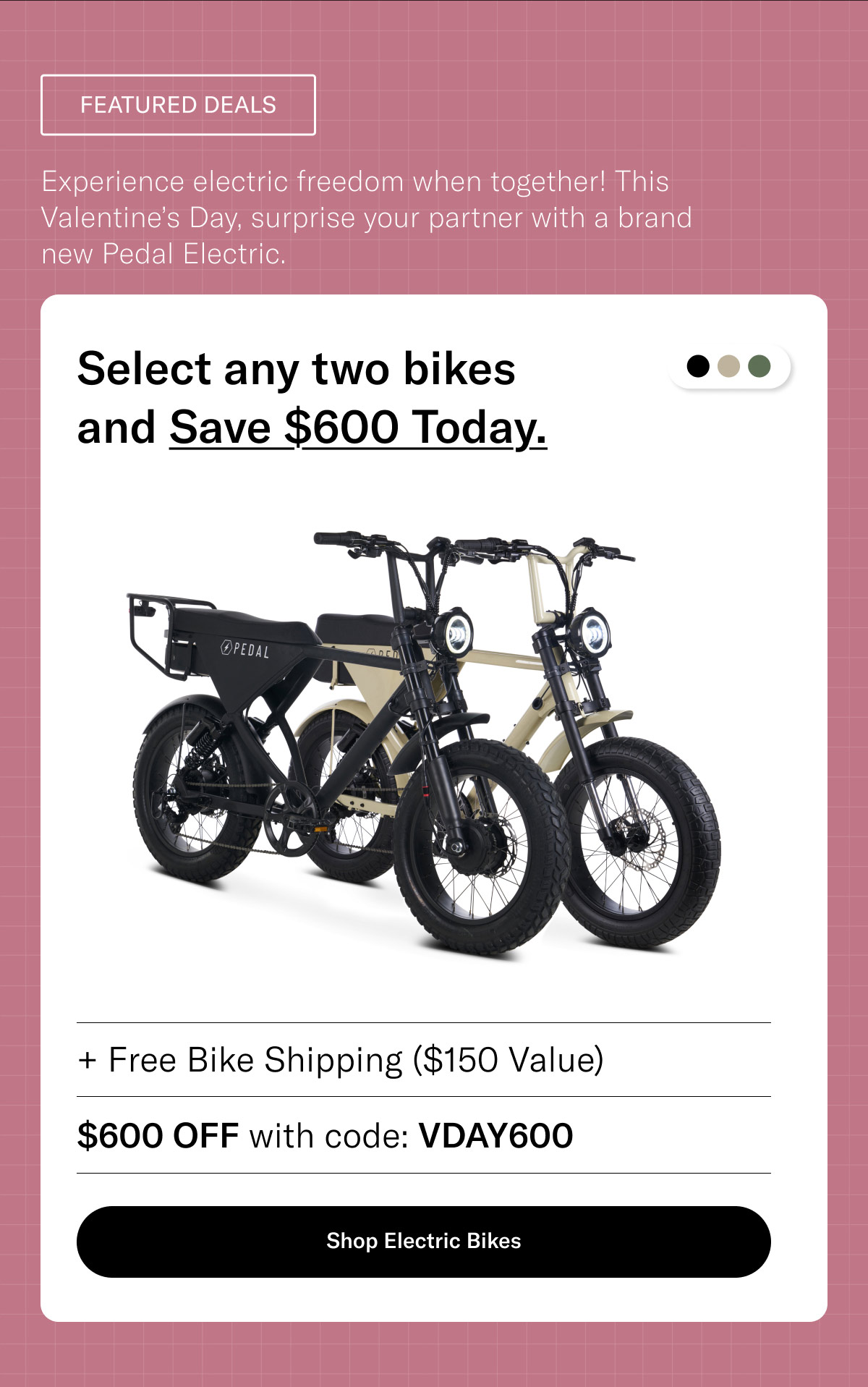The image size is (868, 1387).
Task: Click the tan bike's front wheel
Action: pyautogui.click(x=638, y=843)
